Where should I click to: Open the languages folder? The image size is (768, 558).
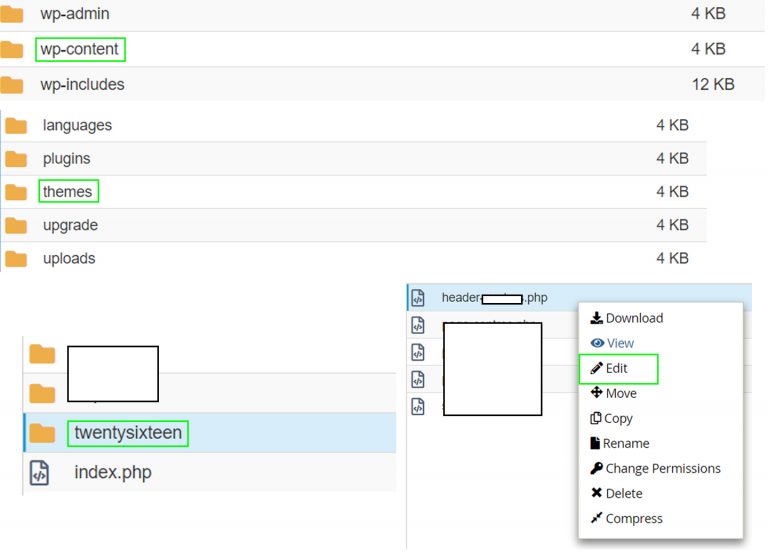pos(77,126)
